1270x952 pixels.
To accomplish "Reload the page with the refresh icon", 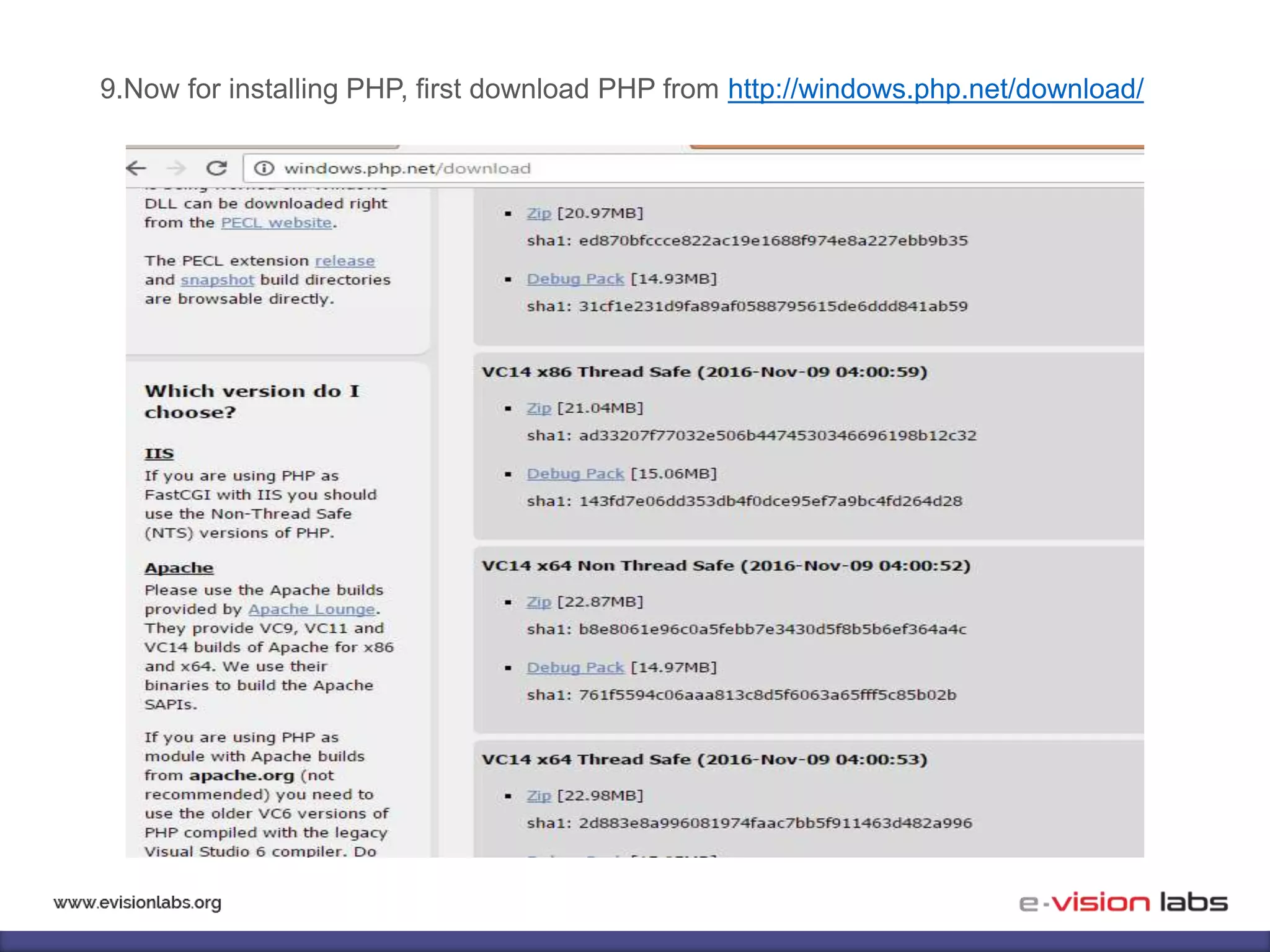I will point(216,168).
